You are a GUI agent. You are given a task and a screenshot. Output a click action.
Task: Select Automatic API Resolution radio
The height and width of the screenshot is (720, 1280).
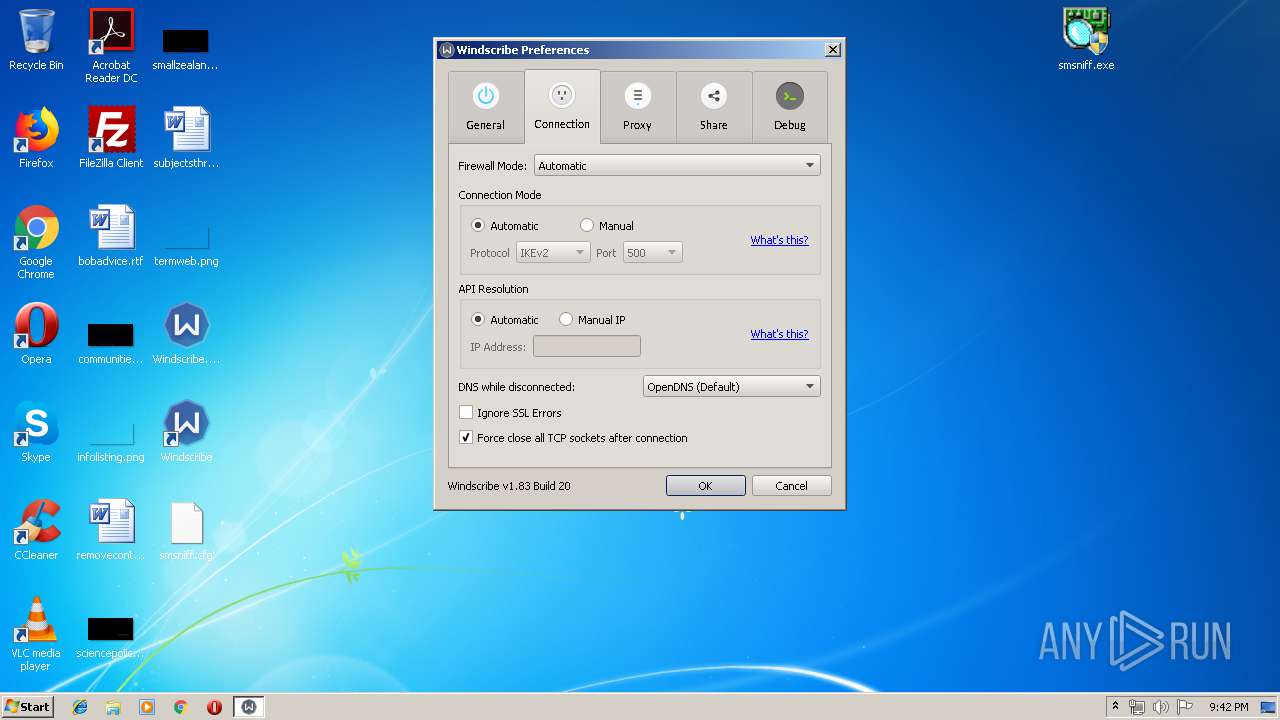coord(505,320)
